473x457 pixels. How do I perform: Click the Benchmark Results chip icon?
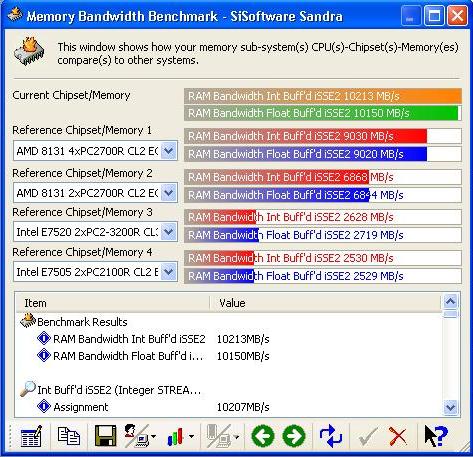[28, 321]
